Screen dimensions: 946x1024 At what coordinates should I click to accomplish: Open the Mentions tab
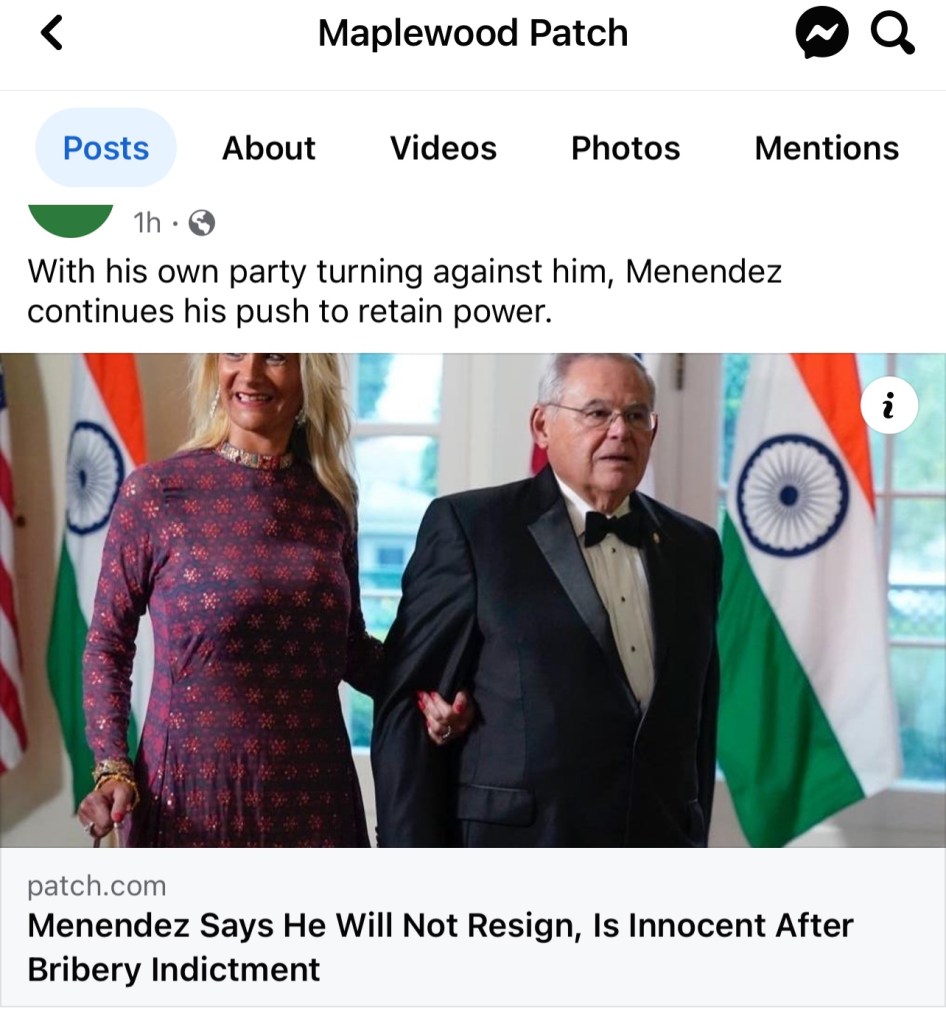[827, 148]
